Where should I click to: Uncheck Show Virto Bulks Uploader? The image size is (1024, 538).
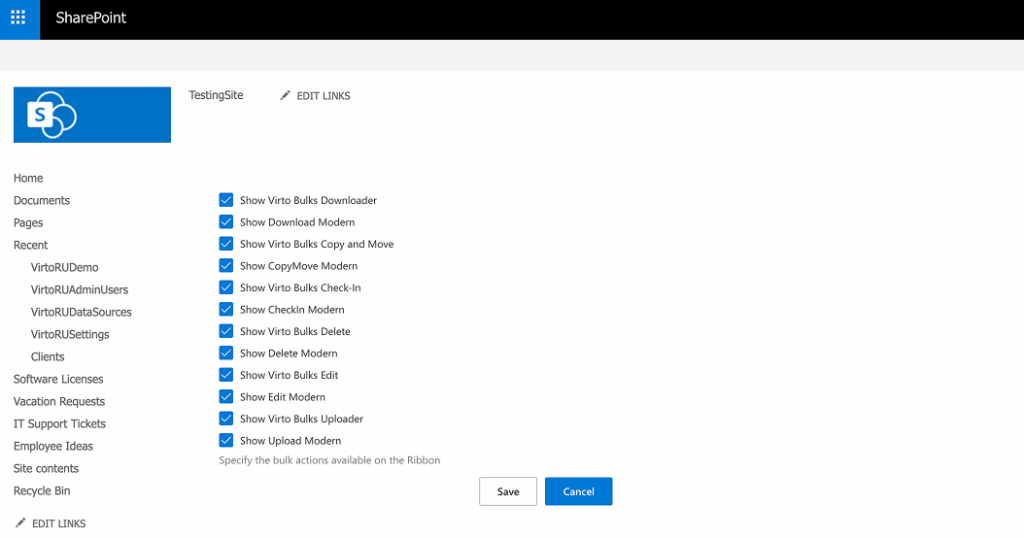226,419
